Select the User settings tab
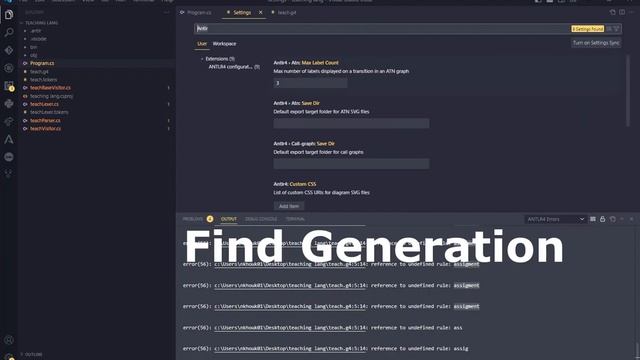Screen dimensions: 640x360 pos(202,44)
